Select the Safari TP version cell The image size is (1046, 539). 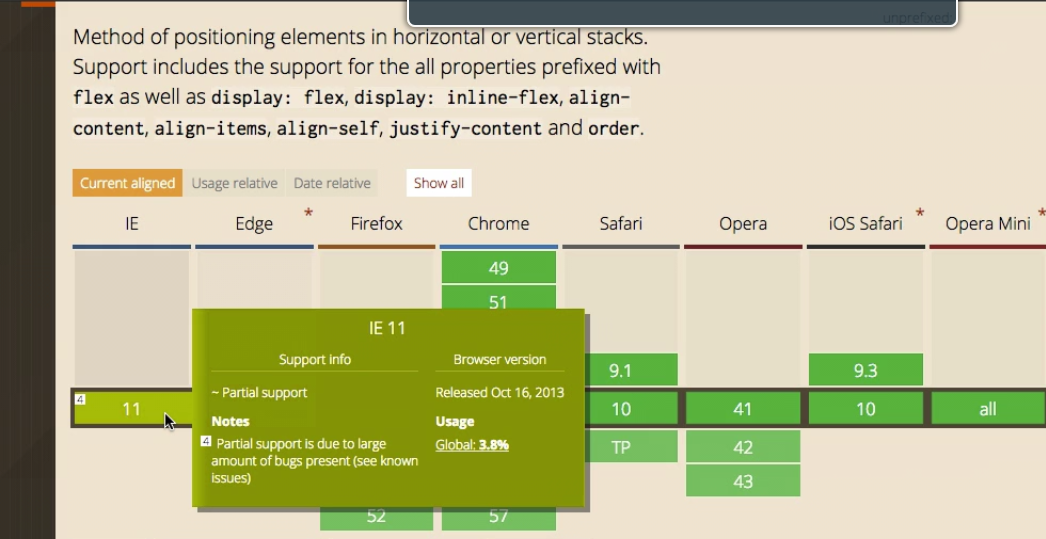620,447
